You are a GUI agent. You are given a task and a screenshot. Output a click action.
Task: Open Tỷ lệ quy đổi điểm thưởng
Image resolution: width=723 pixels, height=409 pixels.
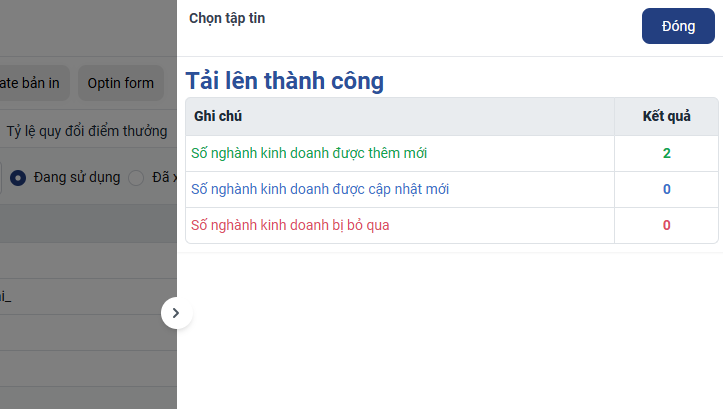pyautogui.click(x=87, y=131)
